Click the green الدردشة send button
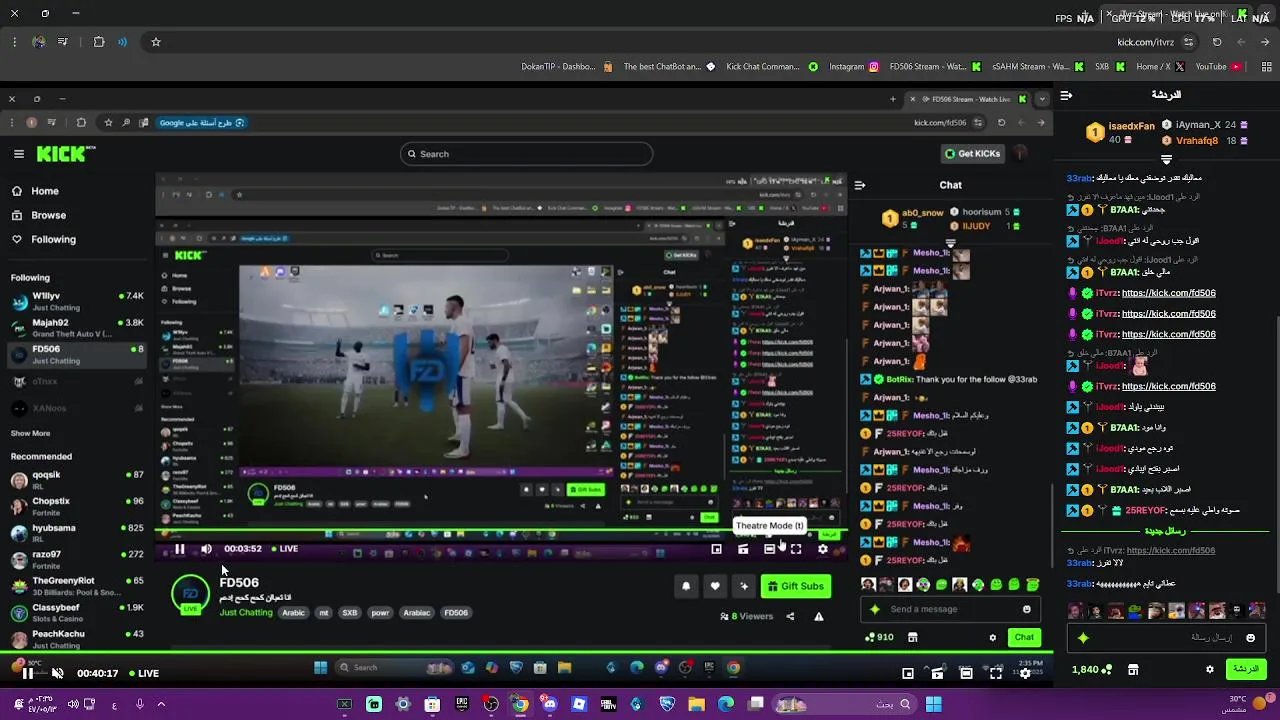This screenshot has height=720, width=1280. (x=1246, y=669)
